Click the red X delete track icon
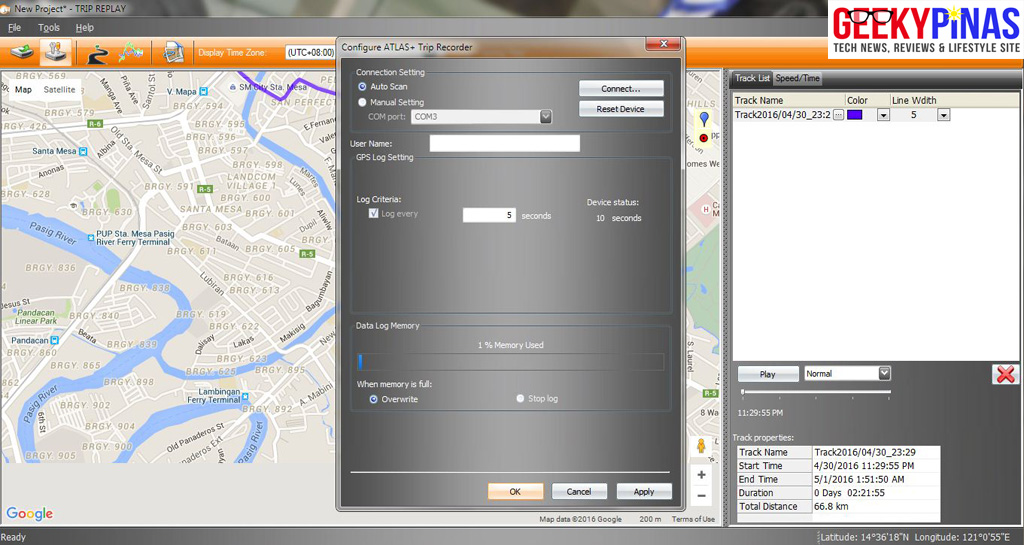The image size is (1024, 545). pos(1006,374)
